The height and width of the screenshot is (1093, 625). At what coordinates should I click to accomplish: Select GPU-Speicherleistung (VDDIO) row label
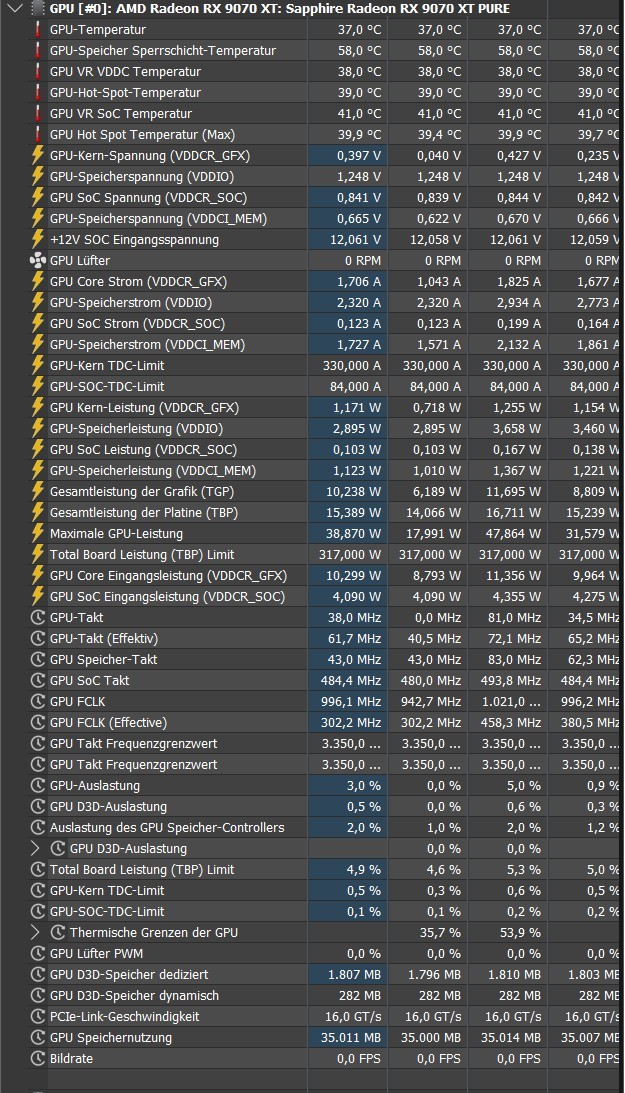tap(137, 428)
